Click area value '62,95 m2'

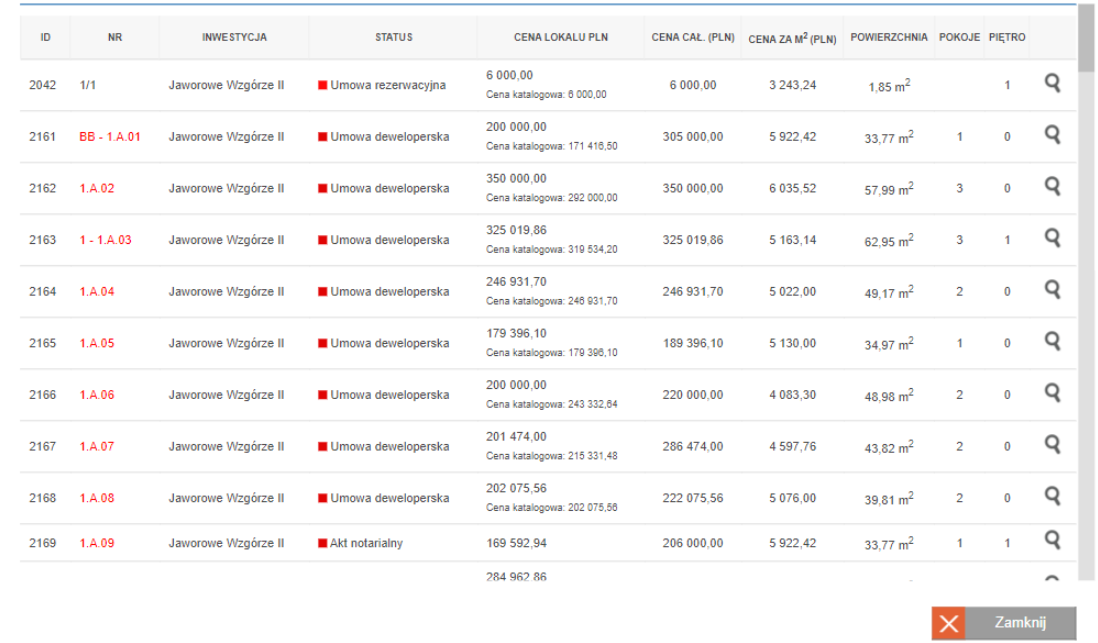(889, 240)
